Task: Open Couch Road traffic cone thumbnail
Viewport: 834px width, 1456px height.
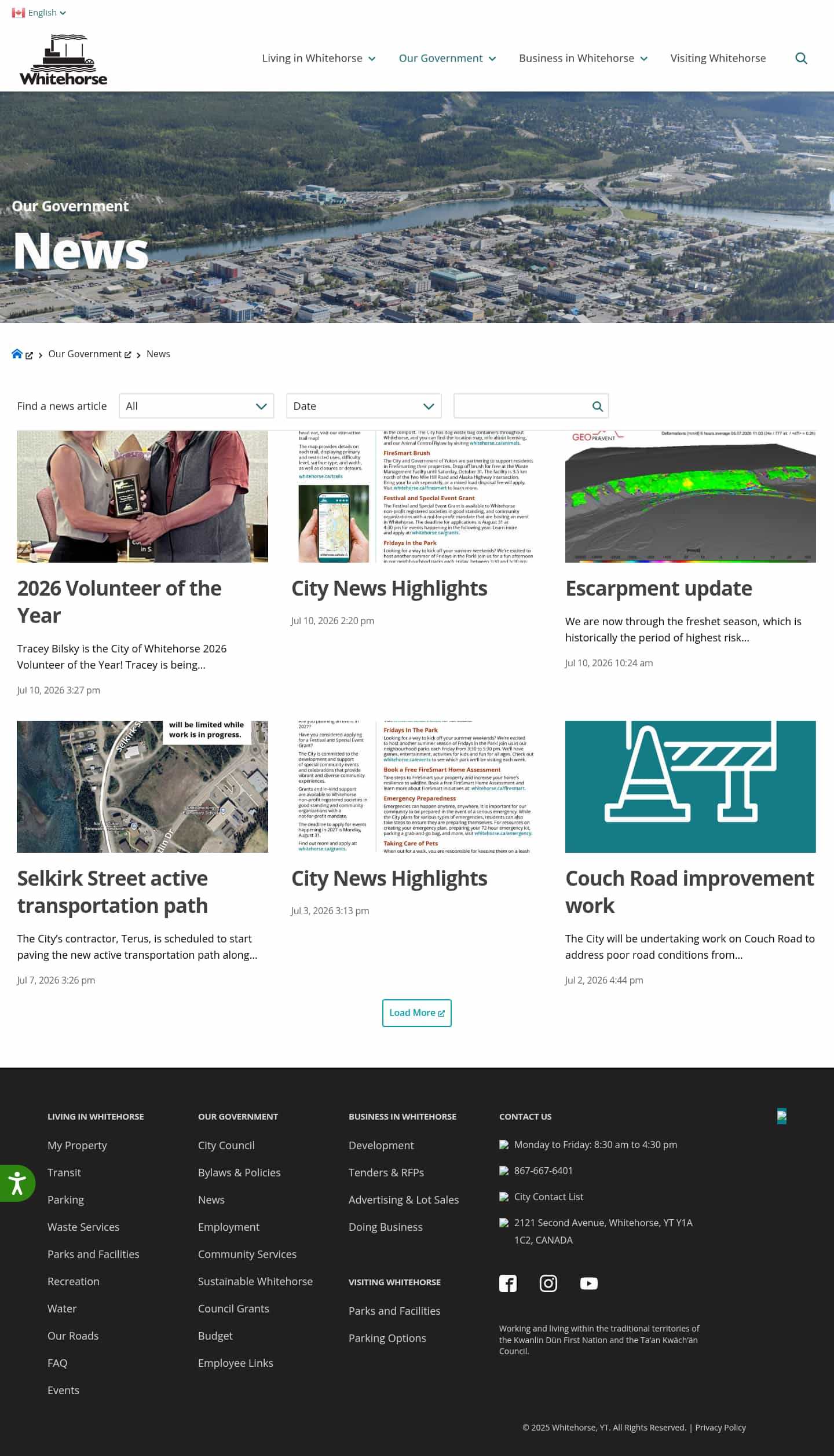Action: pos(690,786)
